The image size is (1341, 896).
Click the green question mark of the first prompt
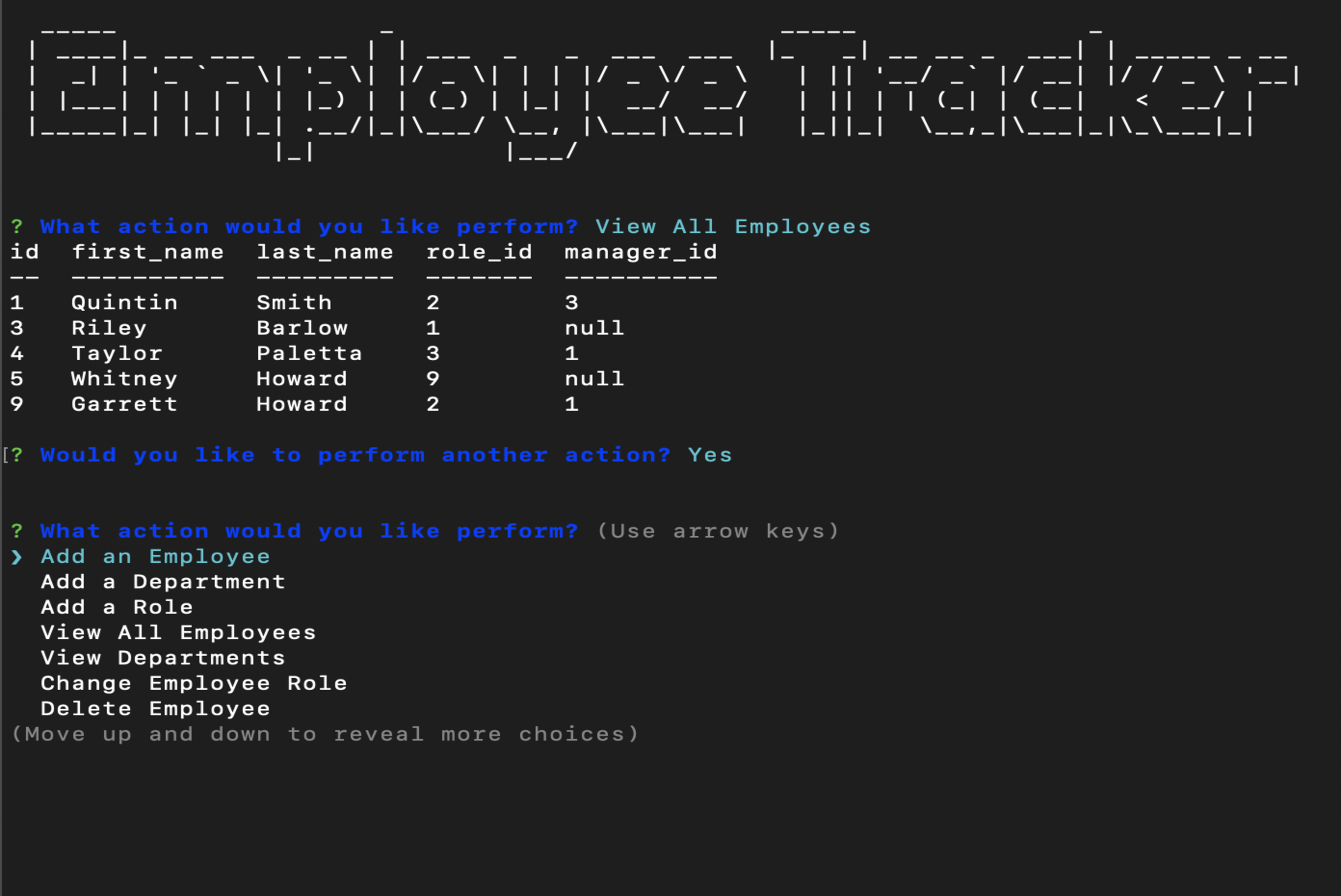pyautogui.click(x=17, y=227)
